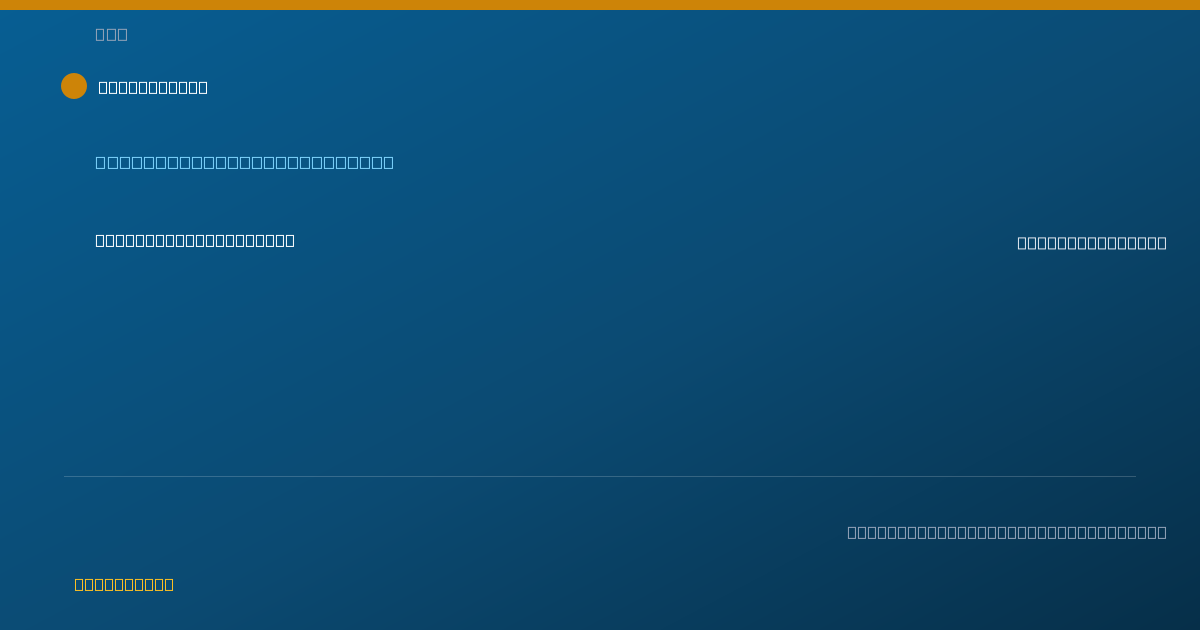Click the white heading next to the orange circle
1200x630 pixels.
153,87
